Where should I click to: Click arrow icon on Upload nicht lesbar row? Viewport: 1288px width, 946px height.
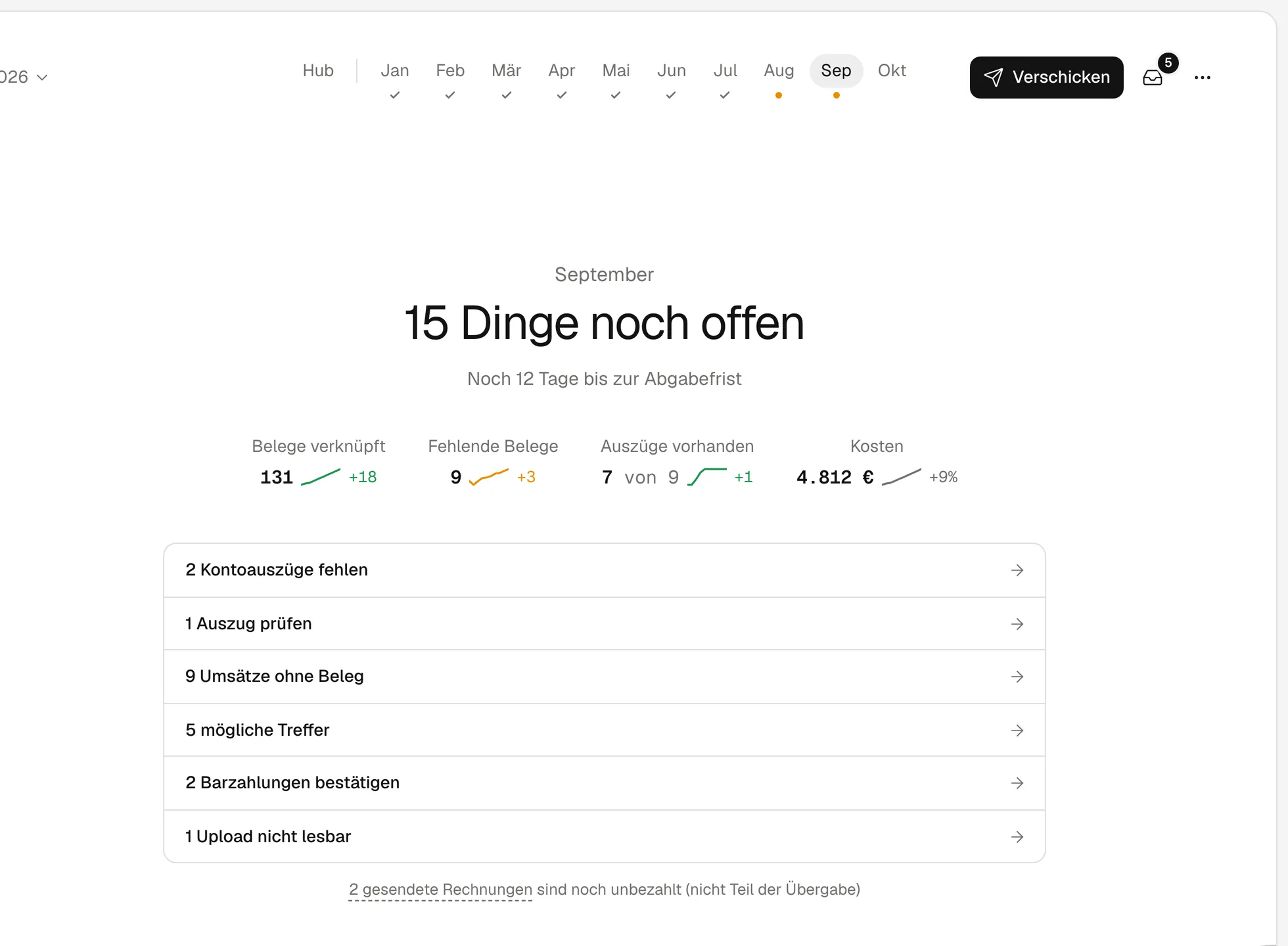1017,837
